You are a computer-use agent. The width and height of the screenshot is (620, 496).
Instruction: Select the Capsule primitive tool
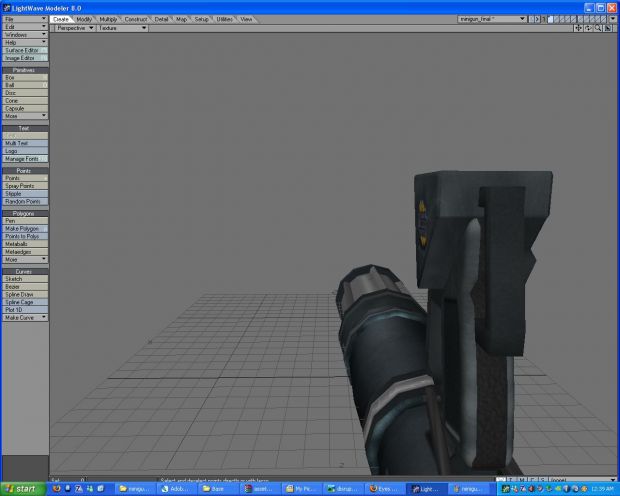pos(25,108)
